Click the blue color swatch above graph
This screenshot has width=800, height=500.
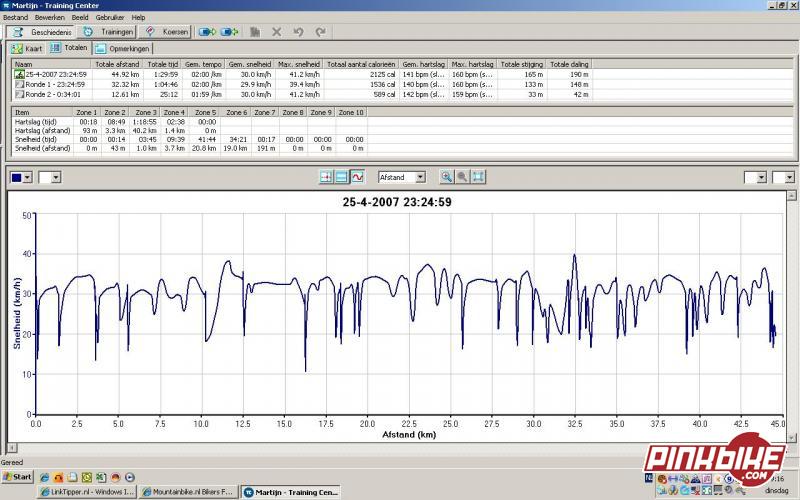(x=16, y=177)
